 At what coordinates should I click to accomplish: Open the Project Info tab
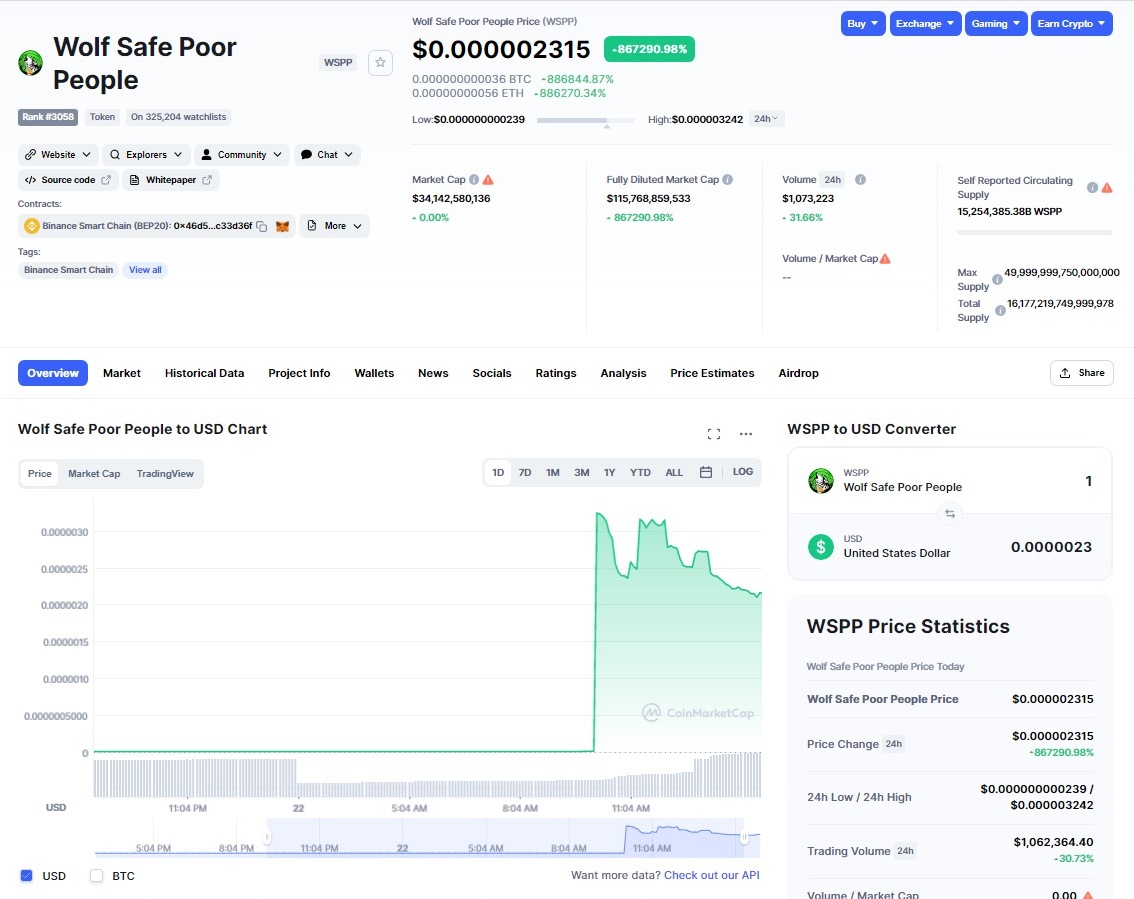pos(299,373)
